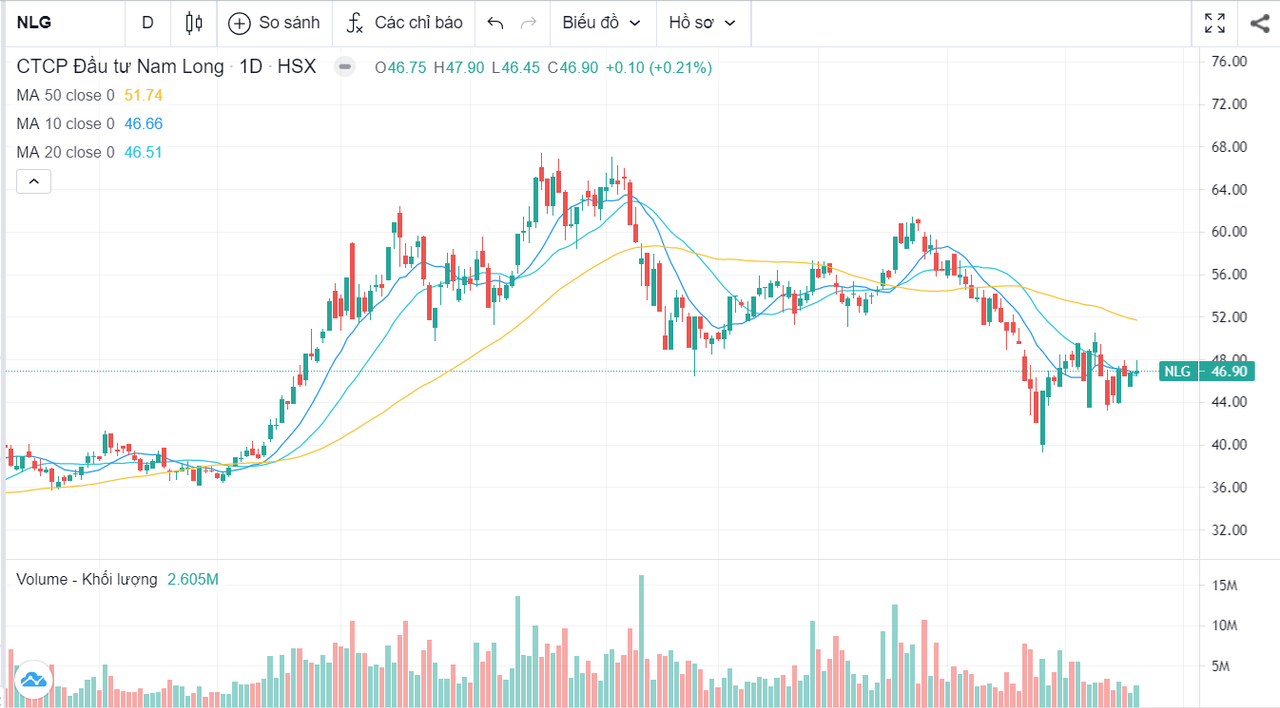Select the MA 50 close 0 legend
1280x708 pixels.
coord(65,95)
